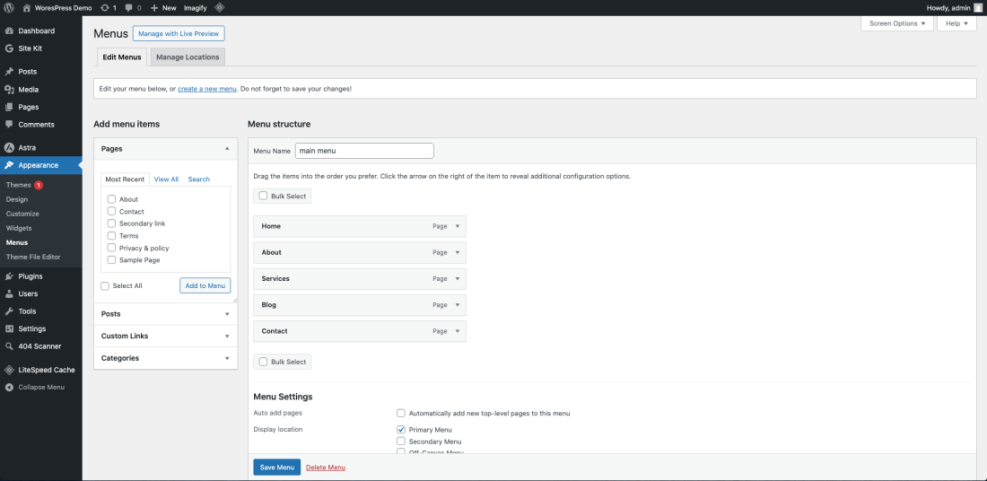The image size is (987, 481).
Task: Click the Themes update badge
Action: (38, 185)
